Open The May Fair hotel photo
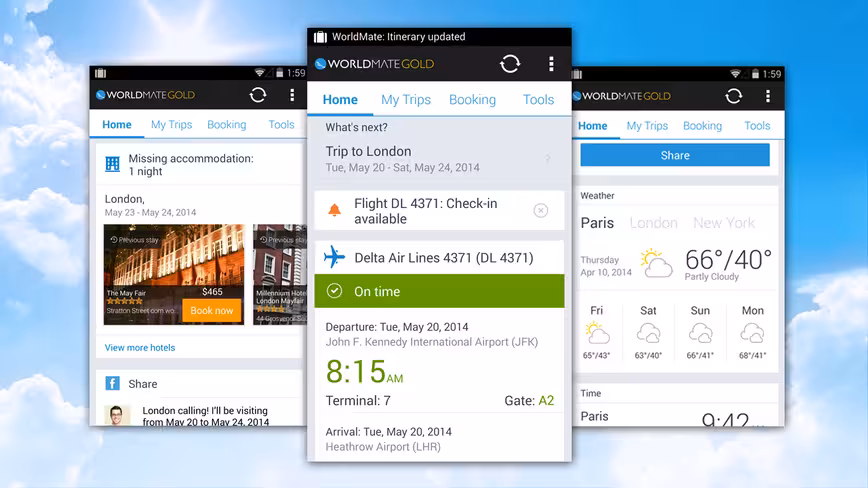This screenshot has width=868, height=488. point(174,274)
